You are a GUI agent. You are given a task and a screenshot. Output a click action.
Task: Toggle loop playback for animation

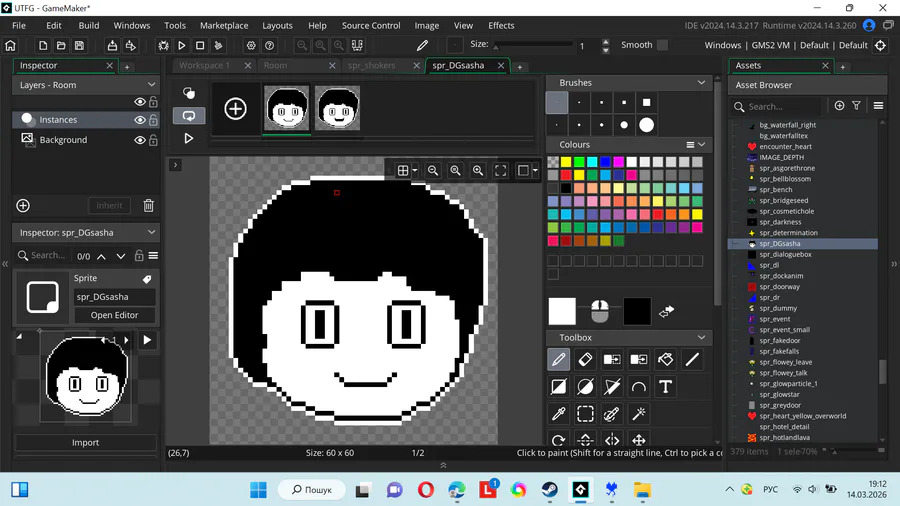pos(188,116)
